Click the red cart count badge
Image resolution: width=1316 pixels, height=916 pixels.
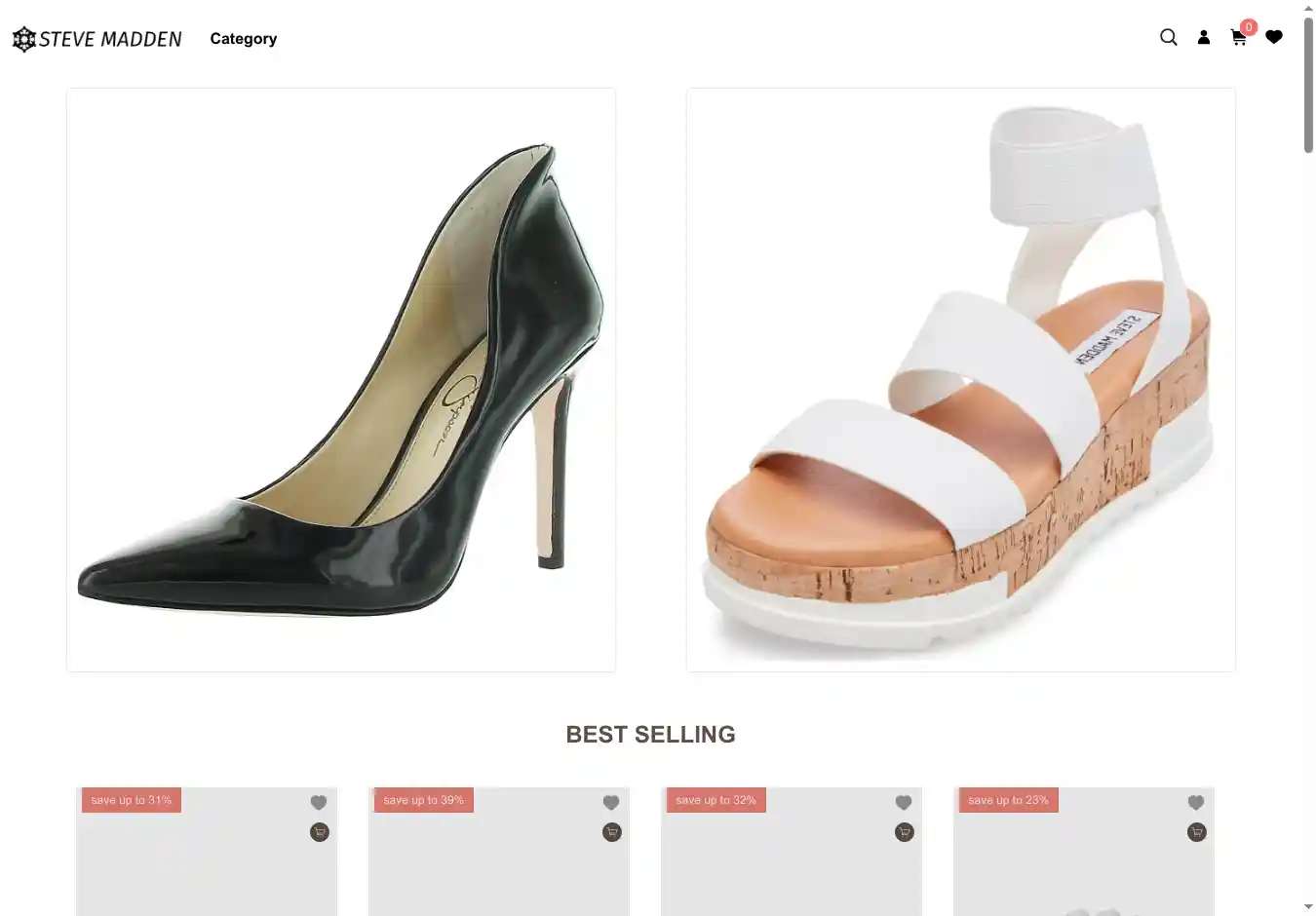click(x=1249, y=27)
